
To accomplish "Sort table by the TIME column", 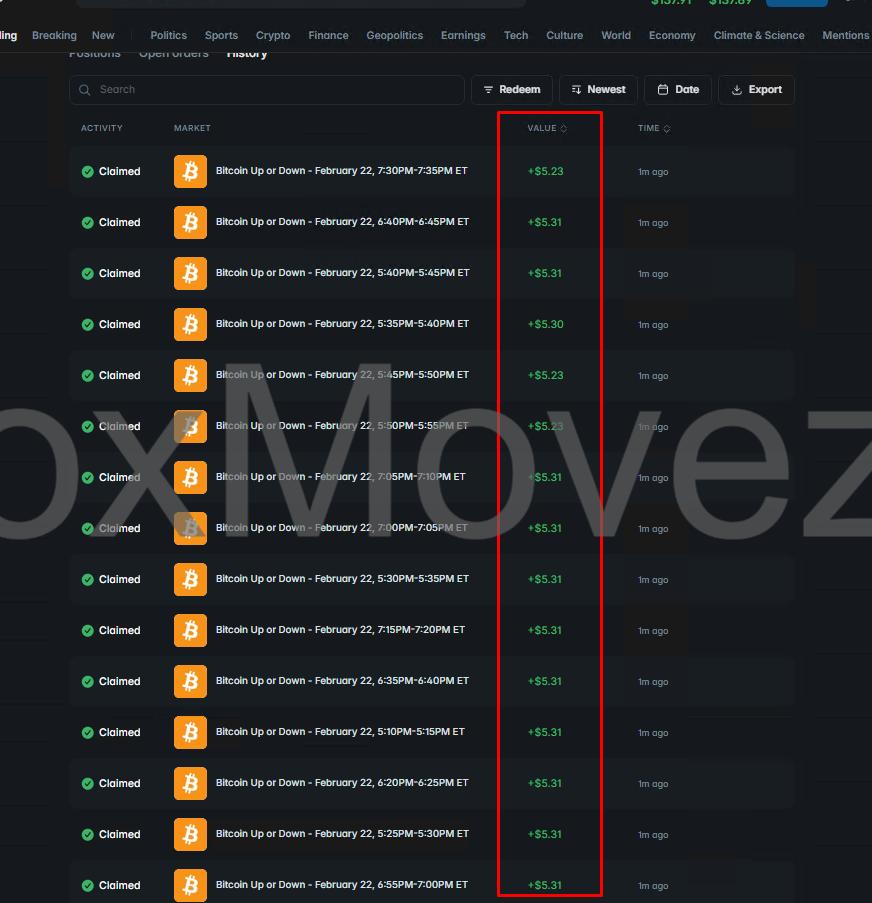I will 654,128.
